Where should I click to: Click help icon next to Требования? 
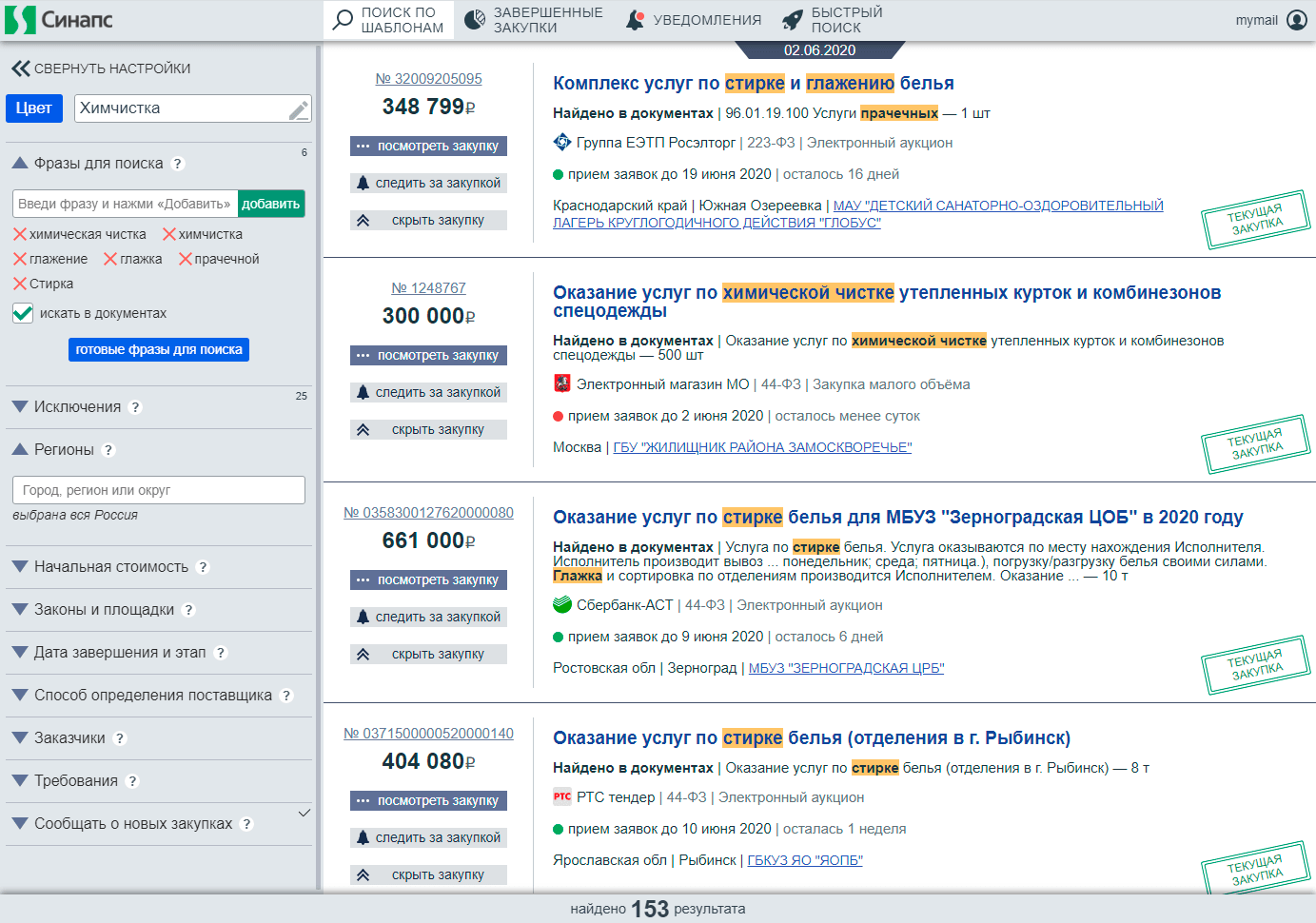tap(132, 781)
